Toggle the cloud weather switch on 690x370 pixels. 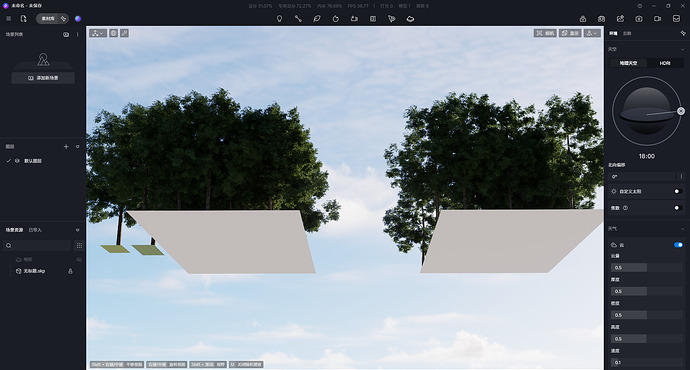(x=678, y=245)
